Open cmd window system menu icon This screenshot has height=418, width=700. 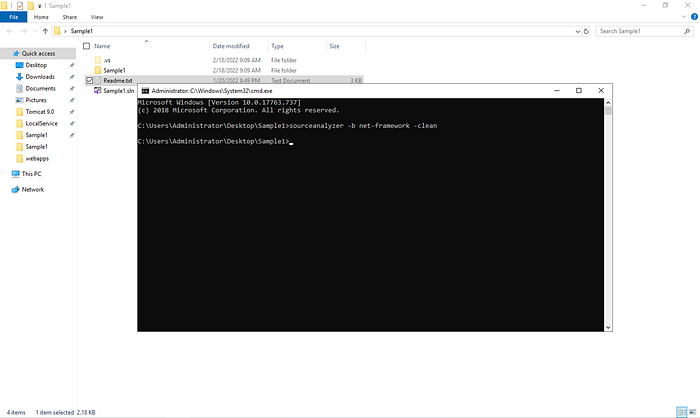(145, 91)
